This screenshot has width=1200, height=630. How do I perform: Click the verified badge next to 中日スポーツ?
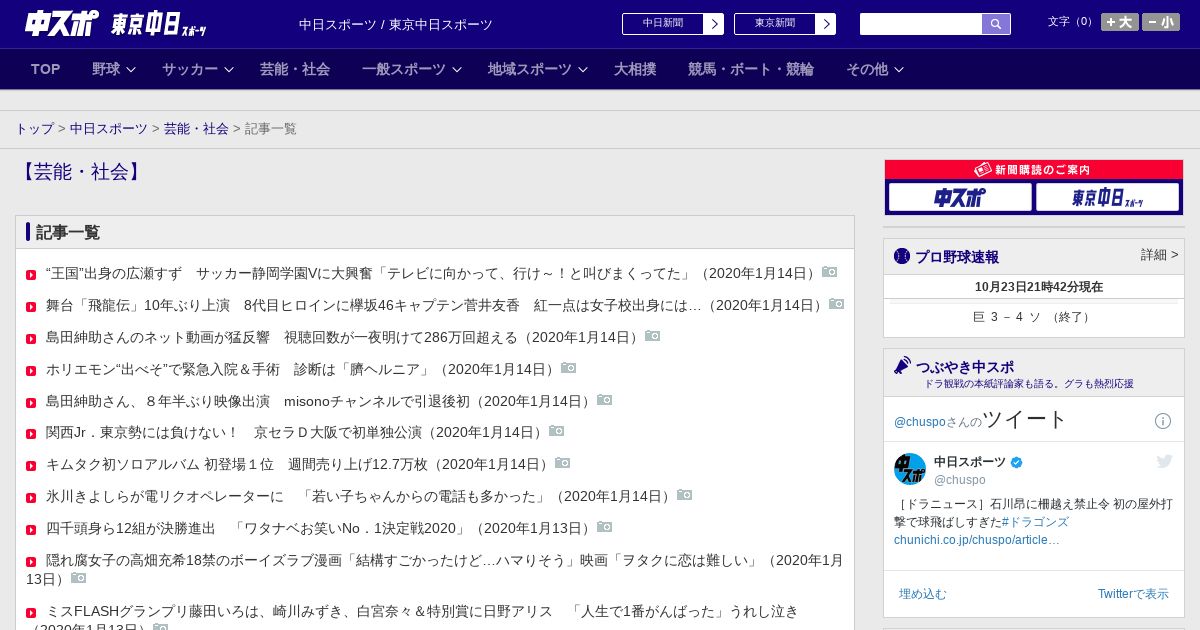point(1017,463)
